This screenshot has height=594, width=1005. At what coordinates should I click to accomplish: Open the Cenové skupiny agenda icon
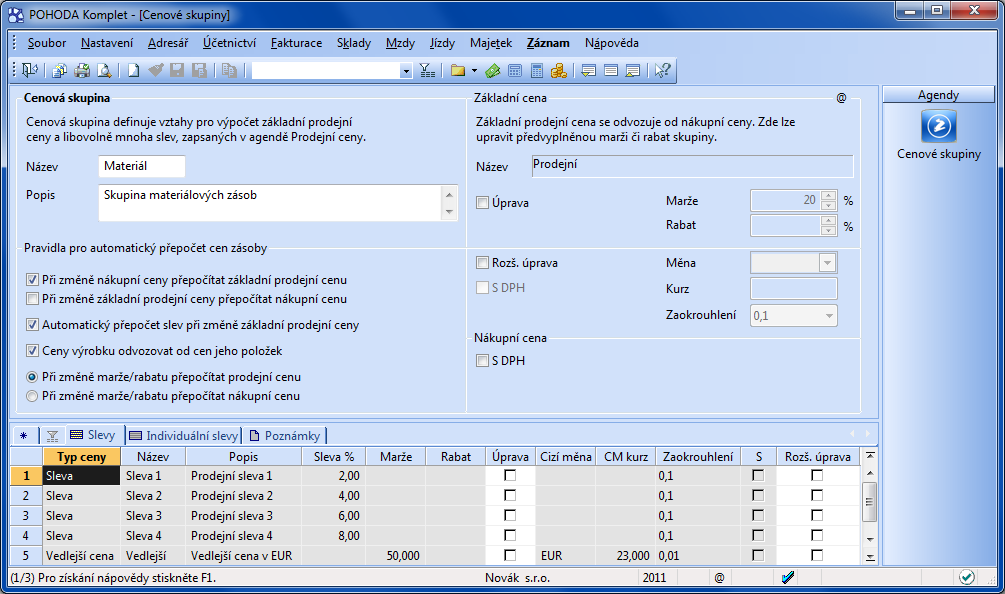(938, 126)
